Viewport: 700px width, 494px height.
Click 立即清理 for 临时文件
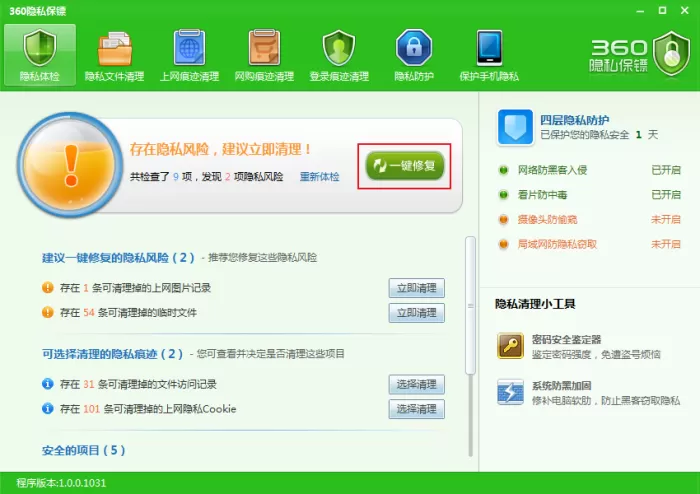[417, 313]
